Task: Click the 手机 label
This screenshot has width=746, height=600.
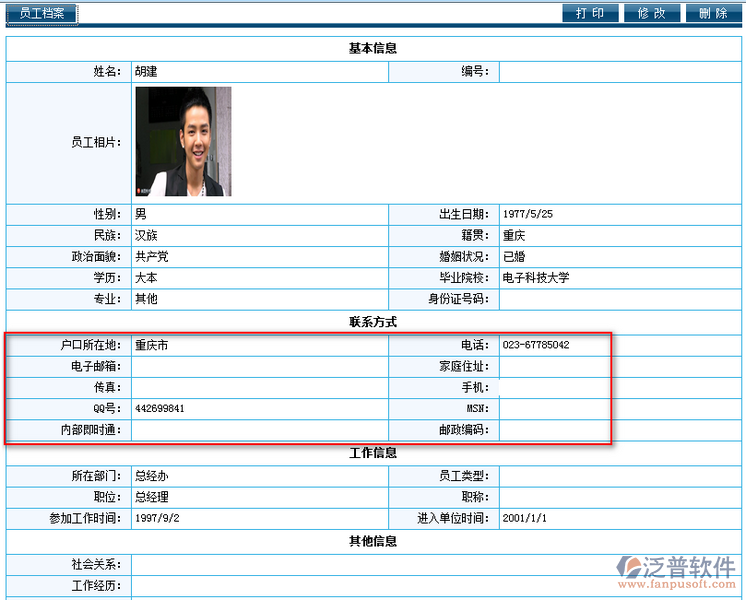Action: pos(475,388)
